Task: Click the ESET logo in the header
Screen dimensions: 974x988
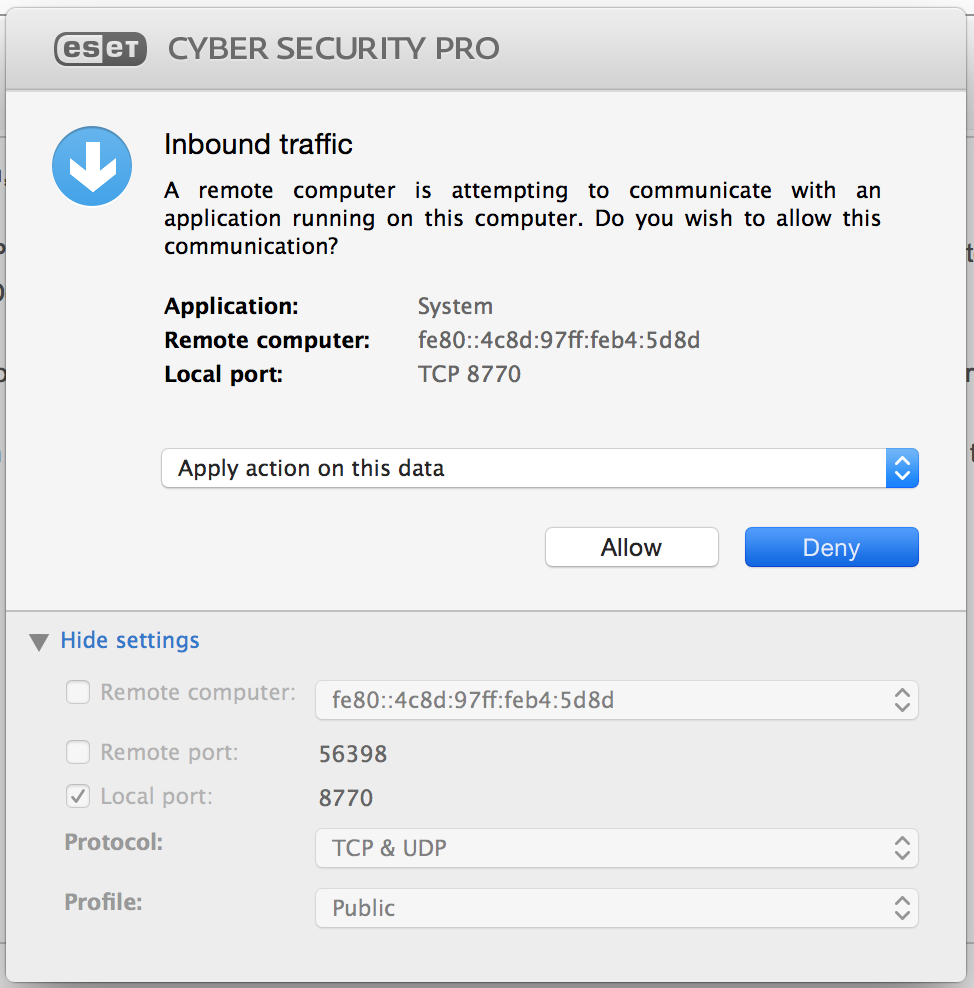Action: (100, 48)
